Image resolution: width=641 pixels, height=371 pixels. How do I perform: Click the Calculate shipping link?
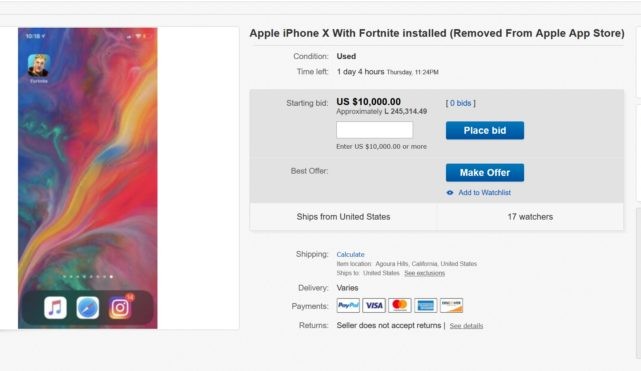(350, 254)
